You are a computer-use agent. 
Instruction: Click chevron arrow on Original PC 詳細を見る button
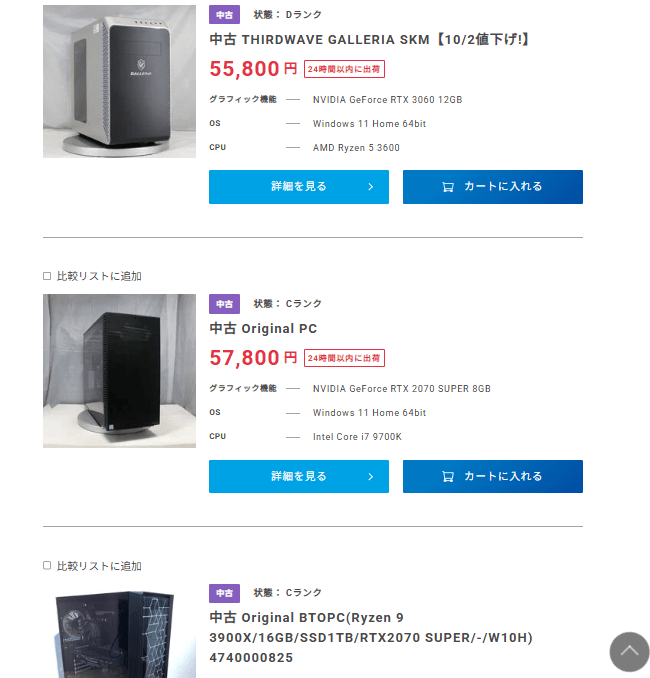[370, 477]
